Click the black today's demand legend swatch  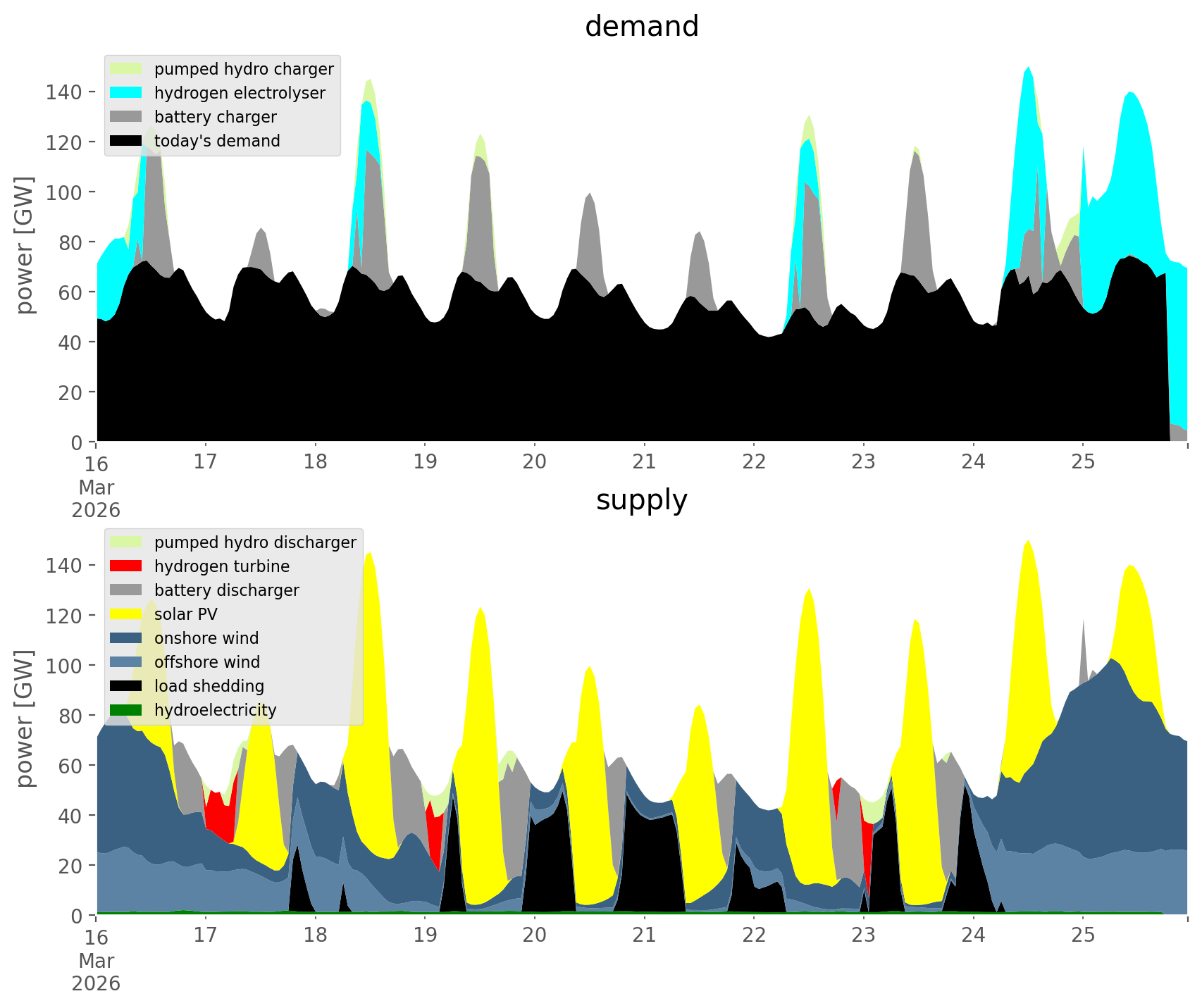pyautogui.click(x=126, y=141)
